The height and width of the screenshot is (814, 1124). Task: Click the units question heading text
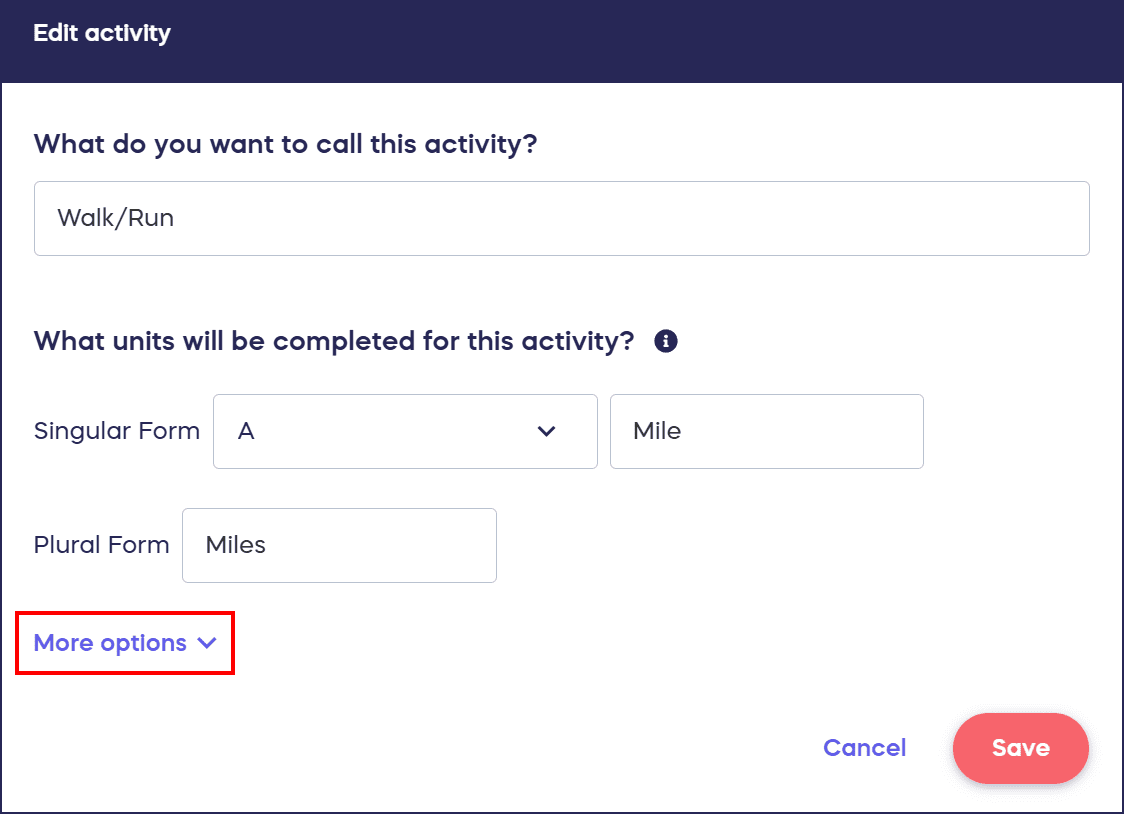pos(334,341)
